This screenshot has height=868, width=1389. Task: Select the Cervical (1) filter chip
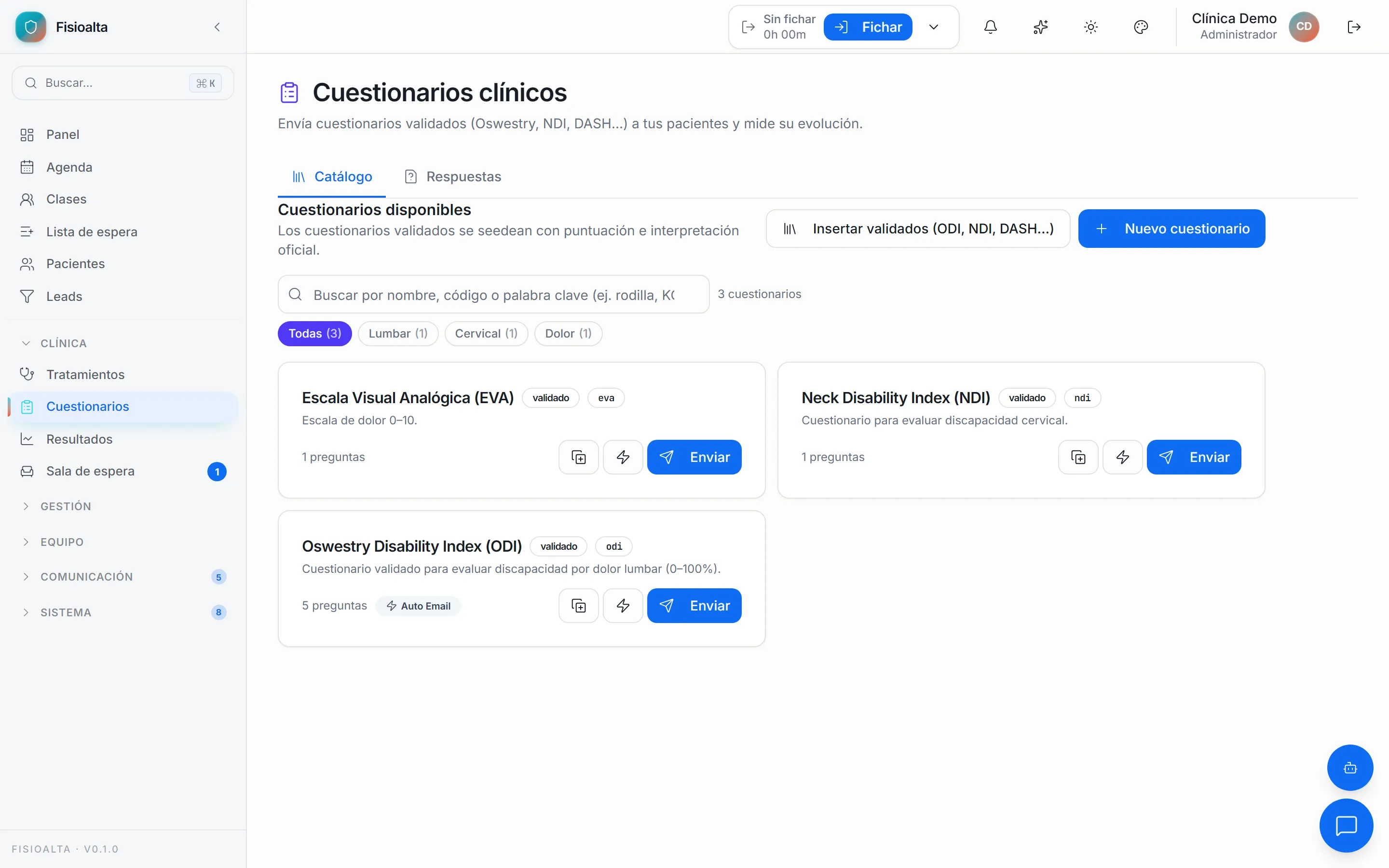coord(486,334)
